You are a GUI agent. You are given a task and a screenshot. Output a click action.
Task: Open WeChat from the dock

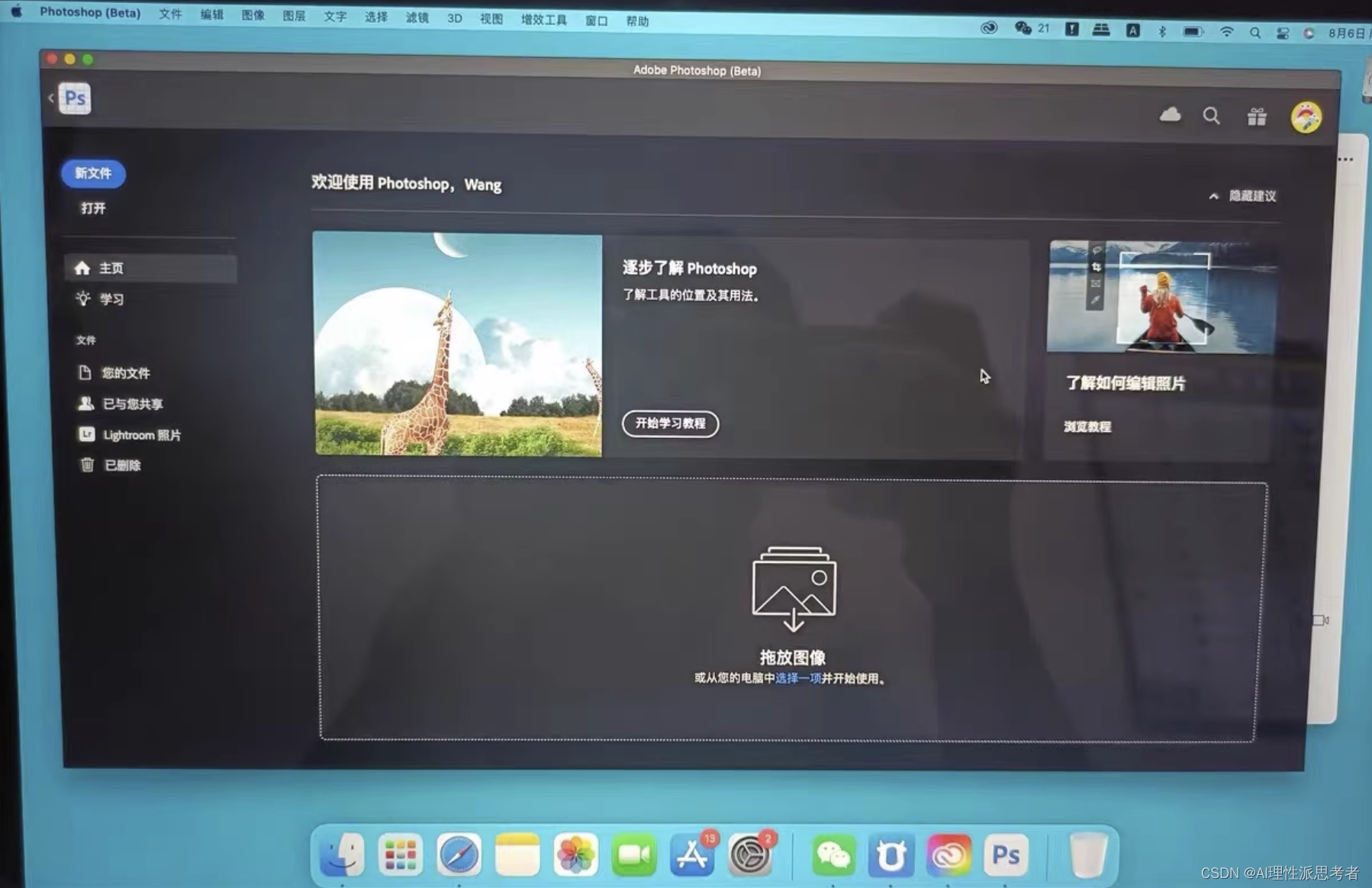pyautogui.click(x=833, y=855)
